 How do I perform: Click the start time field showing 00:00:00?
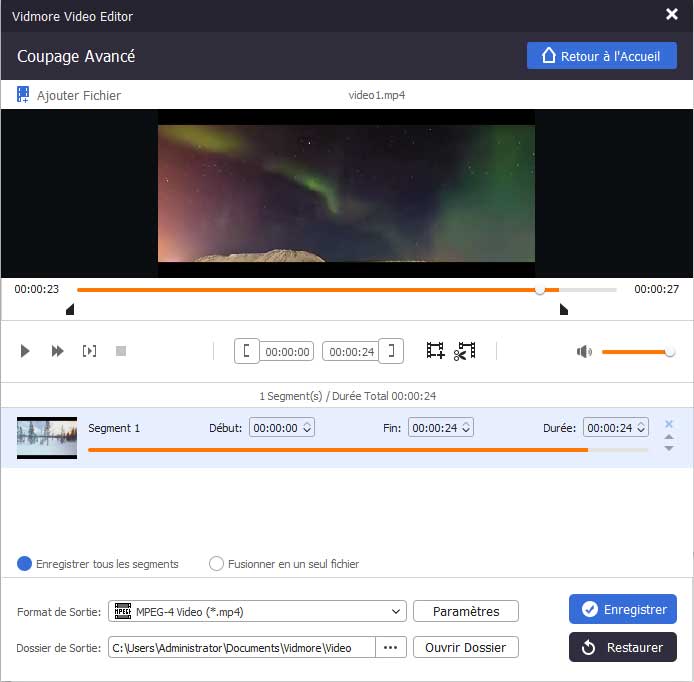(287, 351)
